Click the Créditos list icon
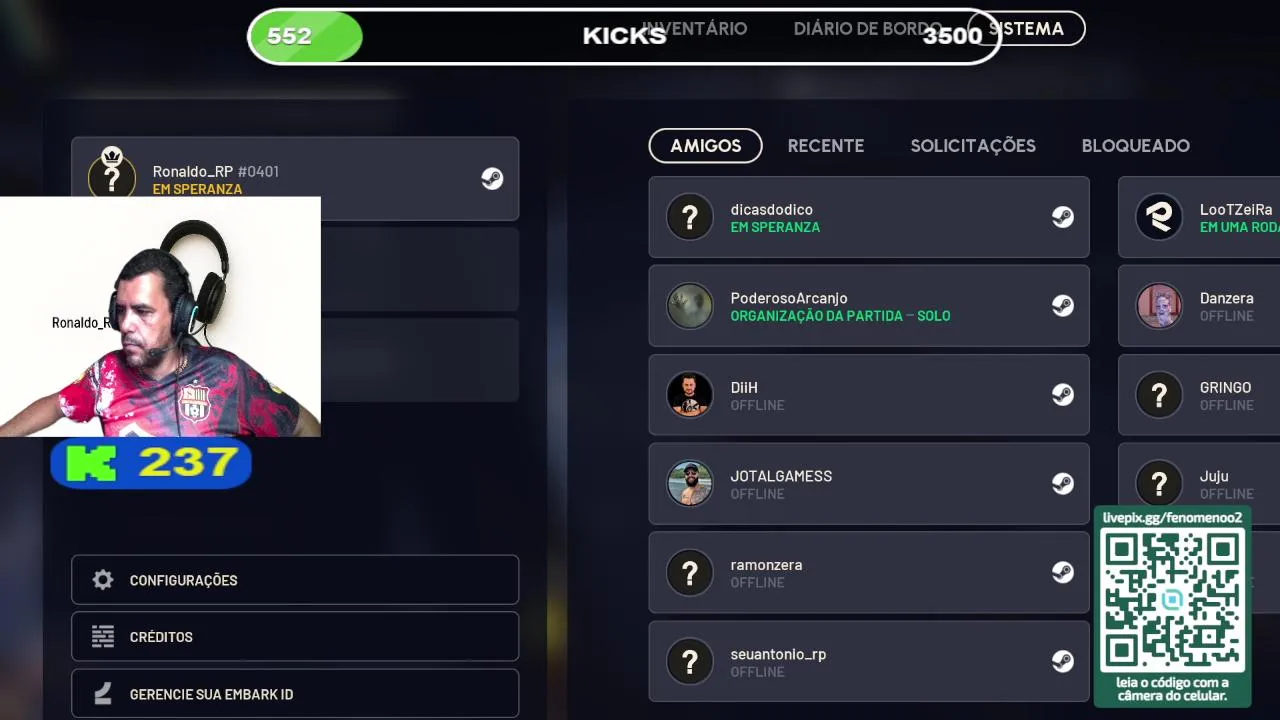 point(103,637)
